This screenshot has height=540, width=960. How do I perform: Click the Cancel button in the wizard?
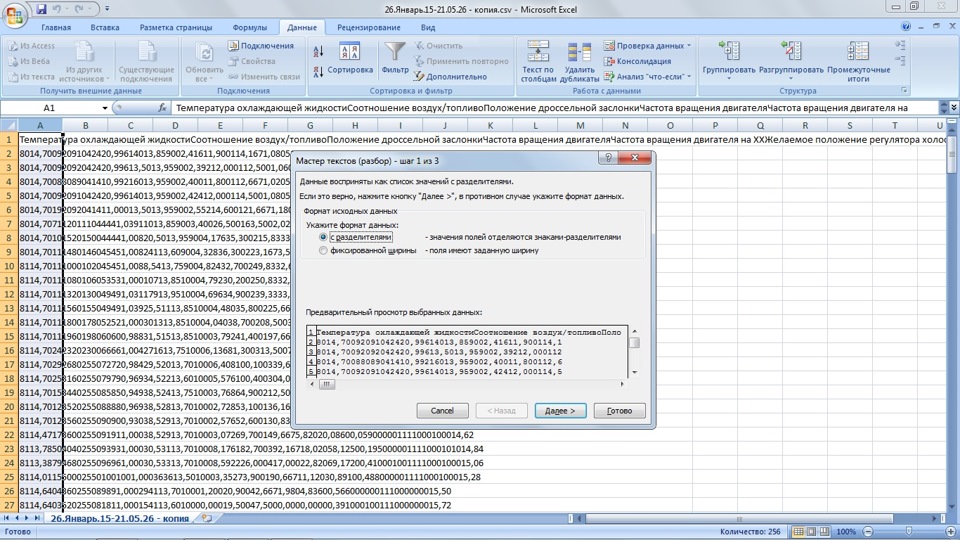442,411
